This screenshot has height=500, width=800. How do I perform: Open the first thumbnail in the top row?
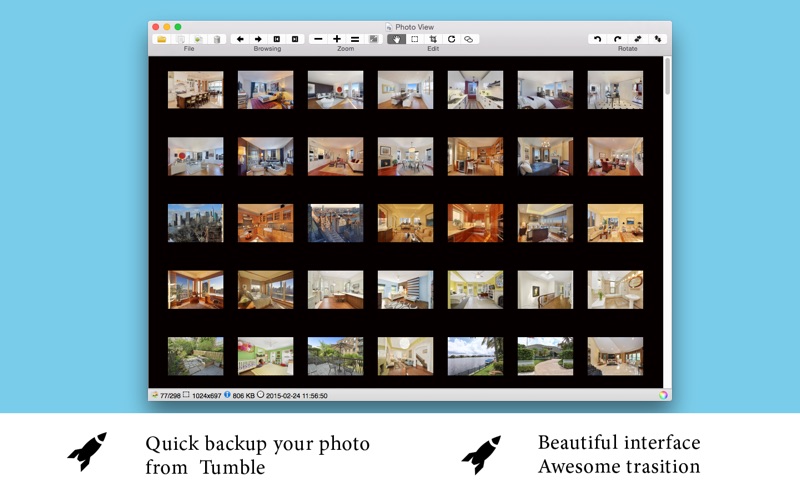[x=196, y=89]
